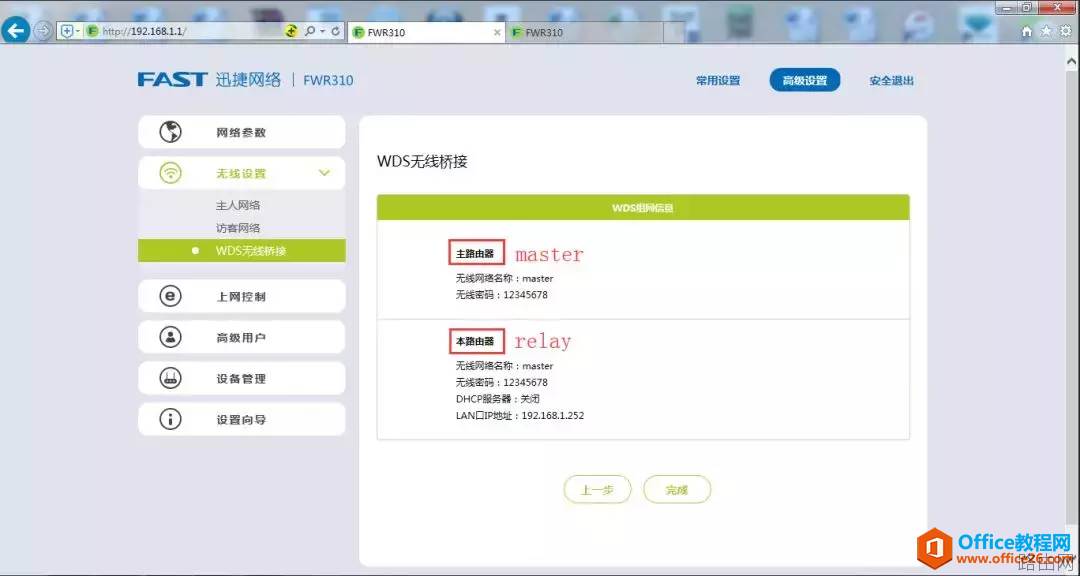Click the globe icon for 网络参数

(171, 132)
